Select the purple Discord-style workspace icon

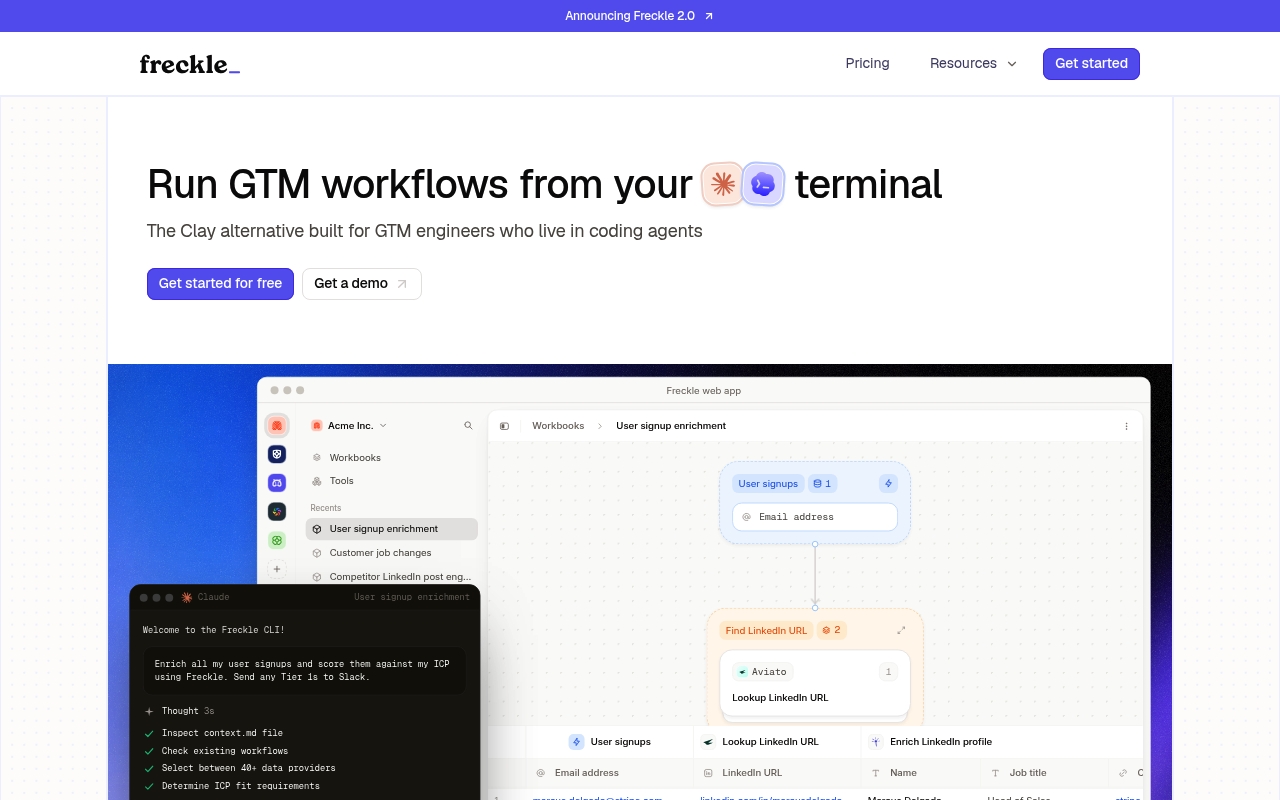[x=277, y=483]
